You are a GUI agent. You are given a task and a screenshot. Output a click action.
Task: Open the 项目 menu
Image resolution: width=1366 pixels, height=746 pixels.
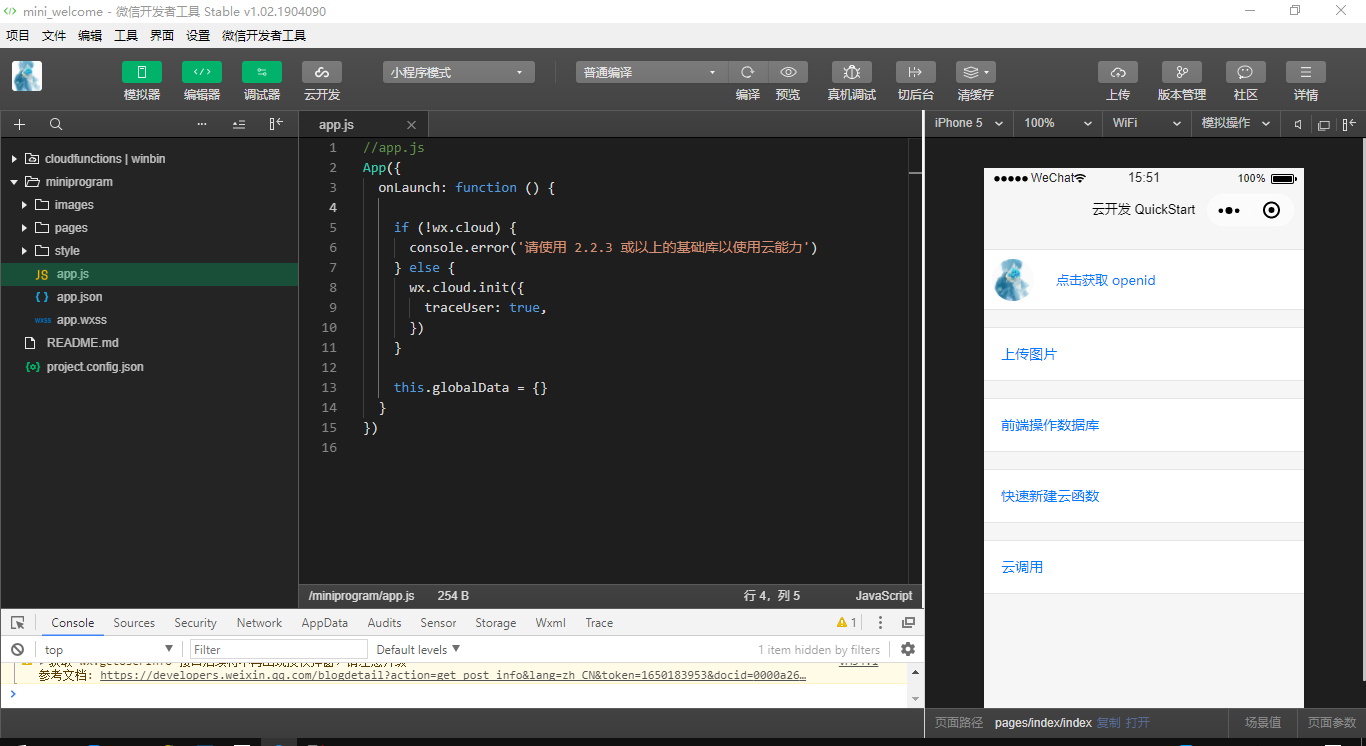tap(18, 36)
